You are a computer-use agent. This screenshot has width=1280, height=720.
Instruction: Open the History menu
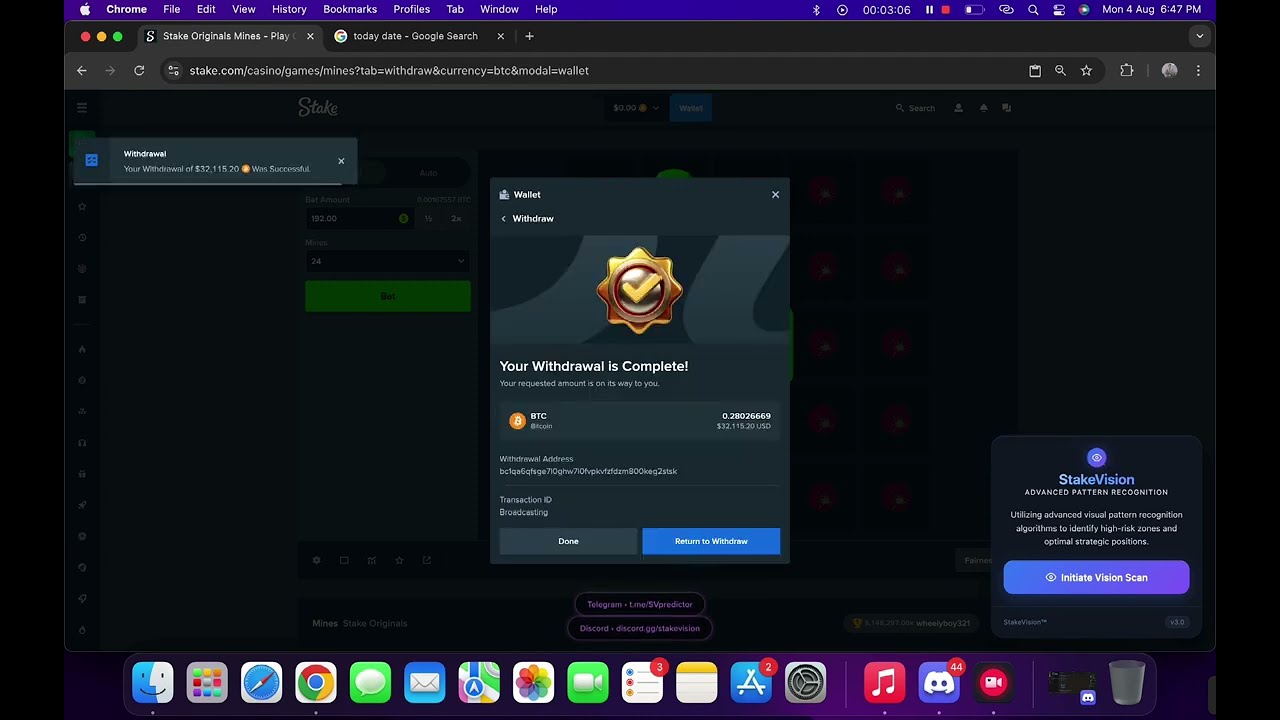[289, 9]
